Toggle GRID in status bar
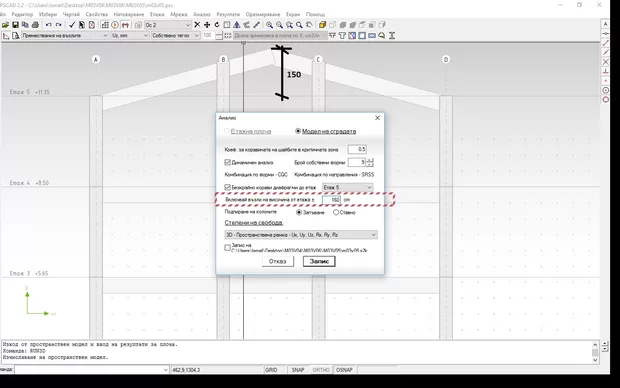Screen dimensions: 620x388 click(x=271, y=370)
